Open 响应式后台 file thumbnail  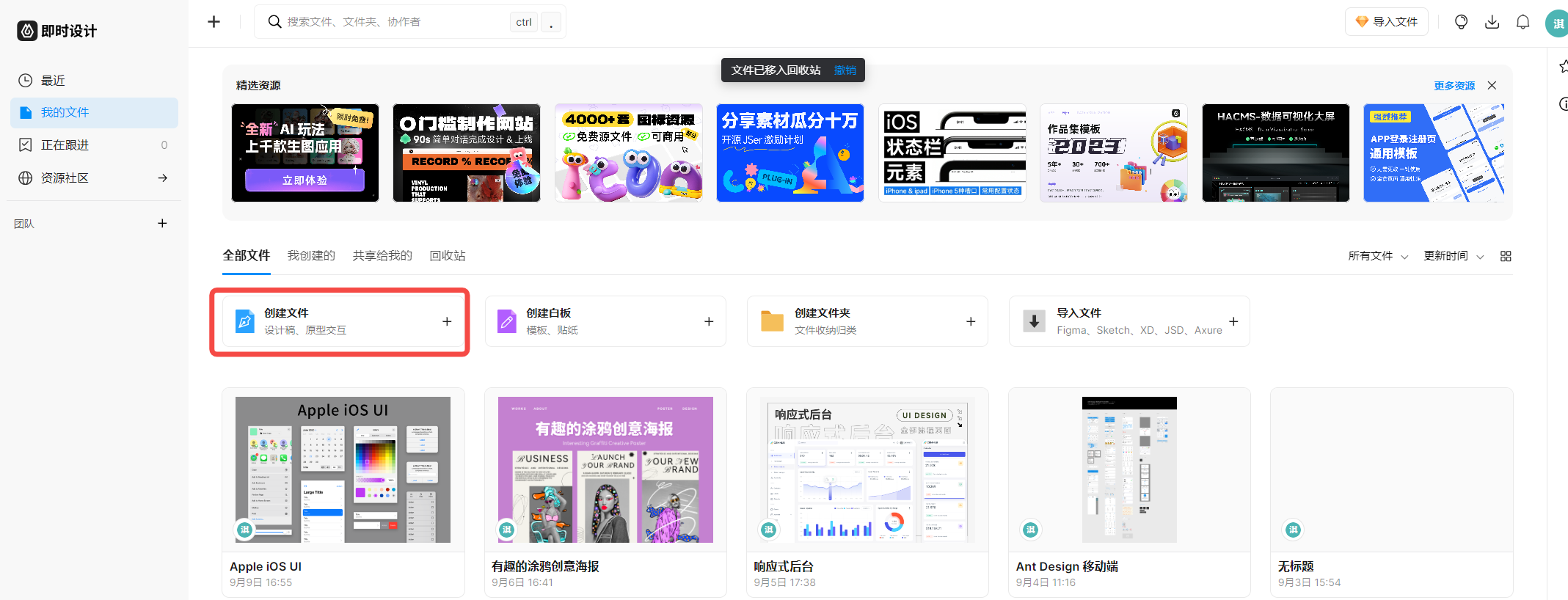click(867, 469)
